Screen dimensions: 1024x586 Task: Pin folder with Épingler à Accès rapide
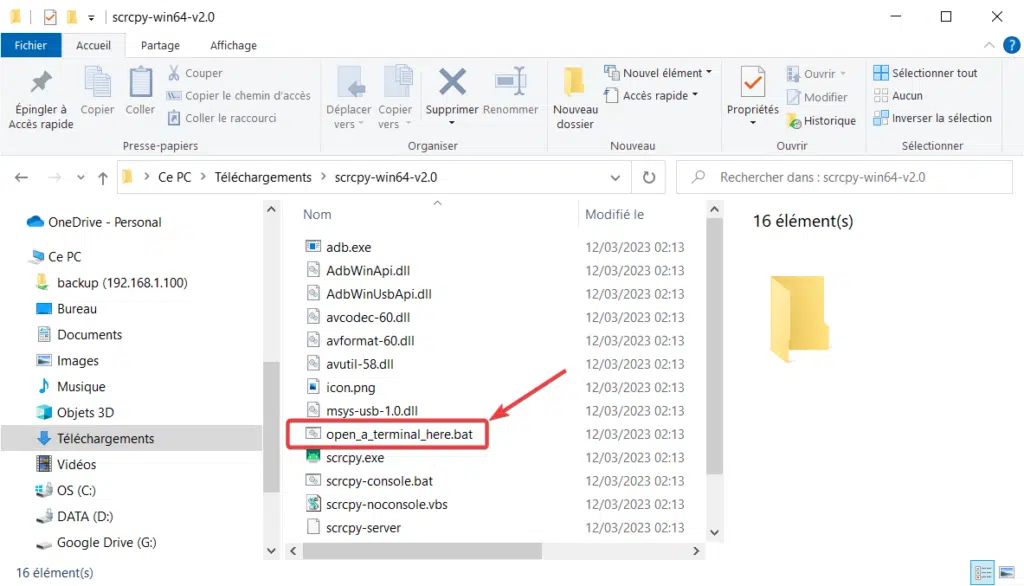[40, 99]
